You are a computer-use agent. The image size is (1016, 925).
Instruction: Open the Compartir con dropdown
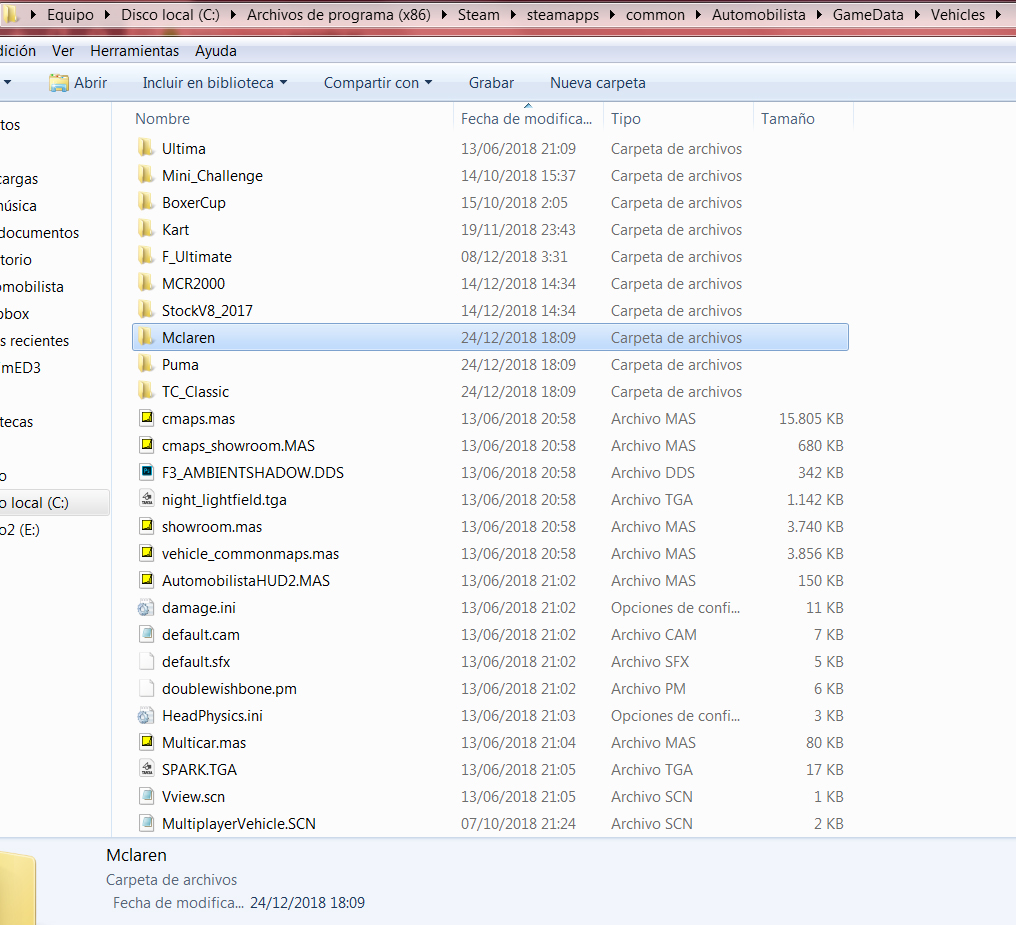tap(377, 83)
